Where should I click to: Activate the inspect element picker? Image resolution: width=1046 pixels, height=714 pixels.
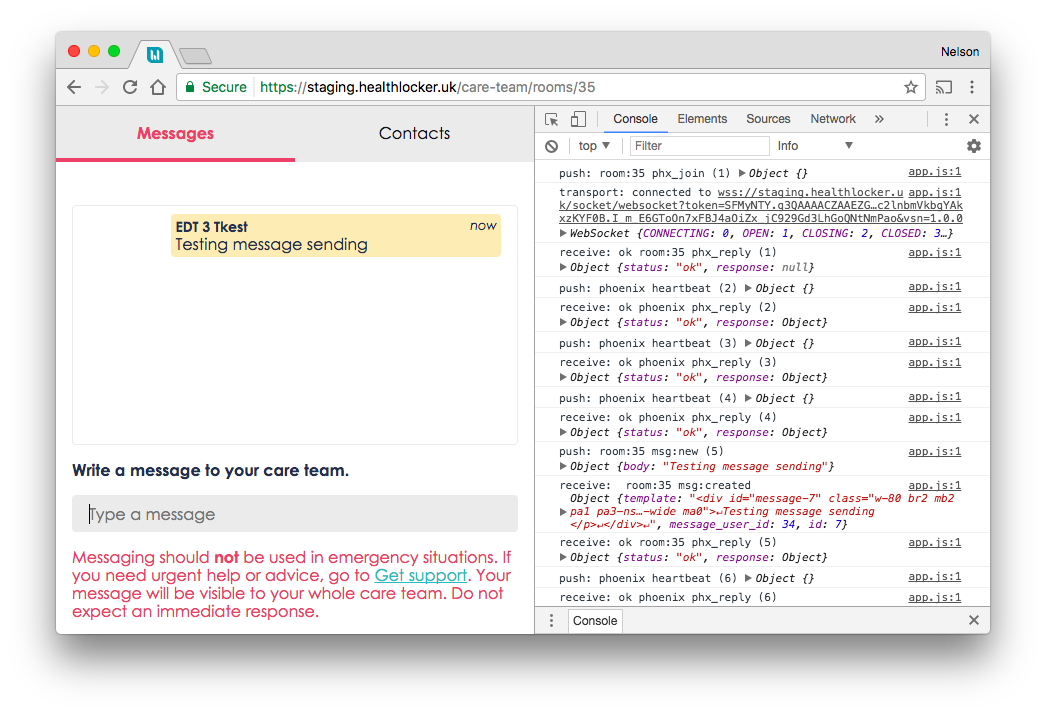coord(550,118)
